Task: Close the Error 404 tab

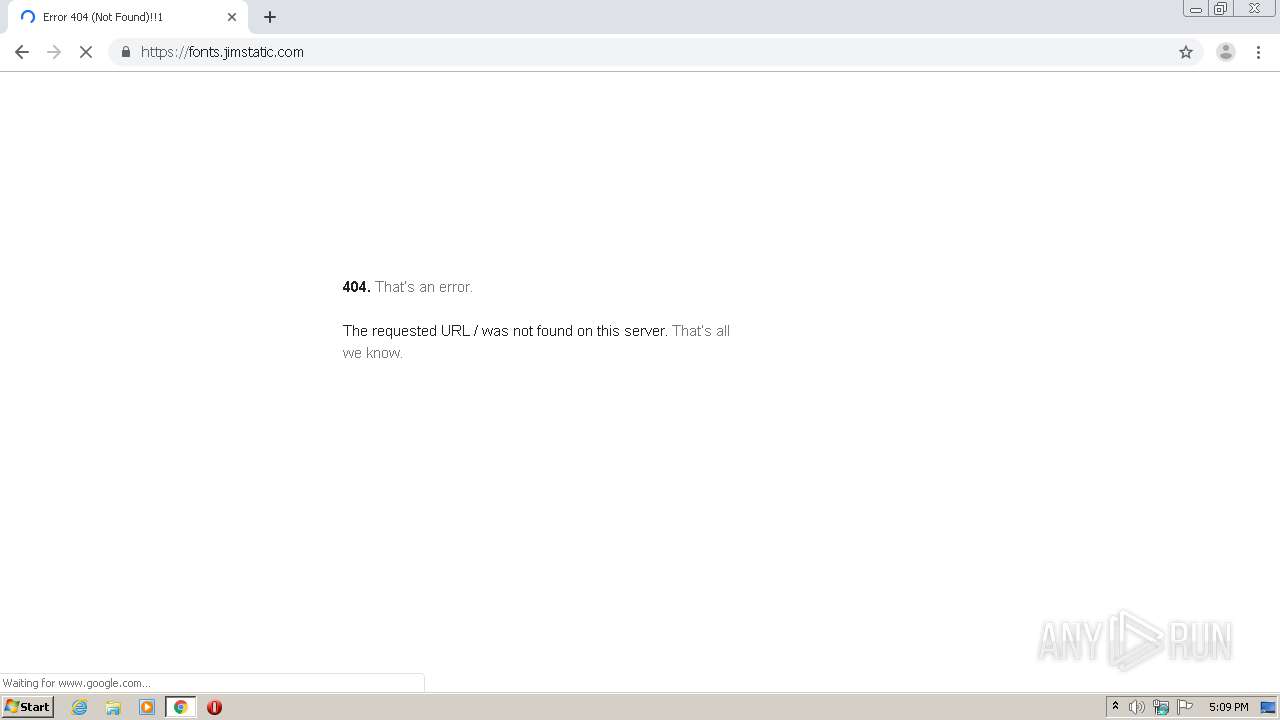Action: (x=232, y=17)
